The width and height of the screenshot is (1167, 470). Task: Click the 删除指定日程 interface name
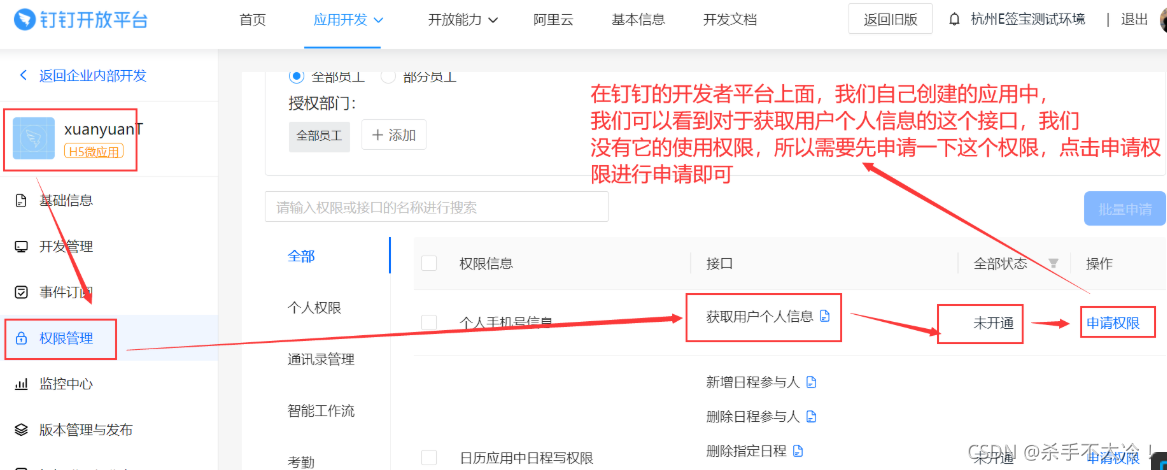(746, 450)
